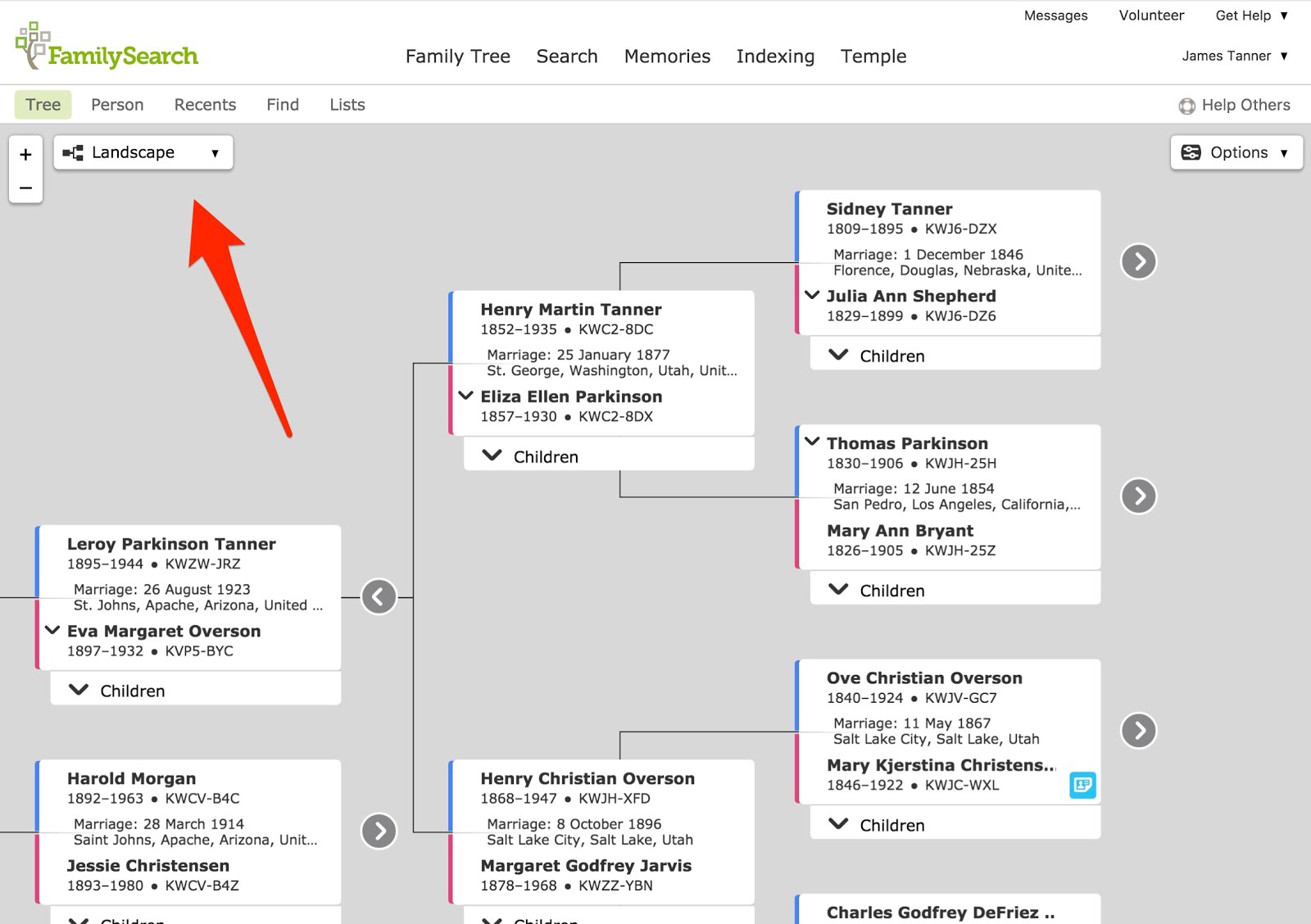Collapse the tree at Leroy Parkinson Tanner
Viewport: 1311px width, 924px height.
coord(378,596)
